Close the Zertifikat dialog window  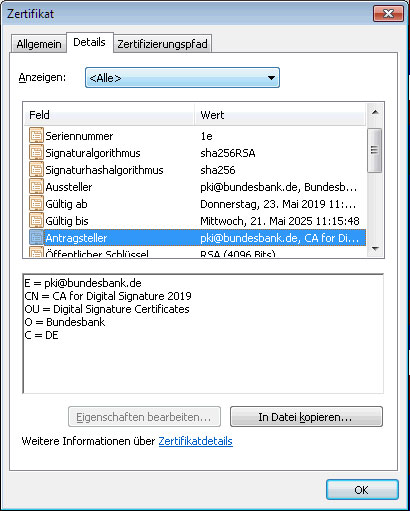click(x=388, y=14)
